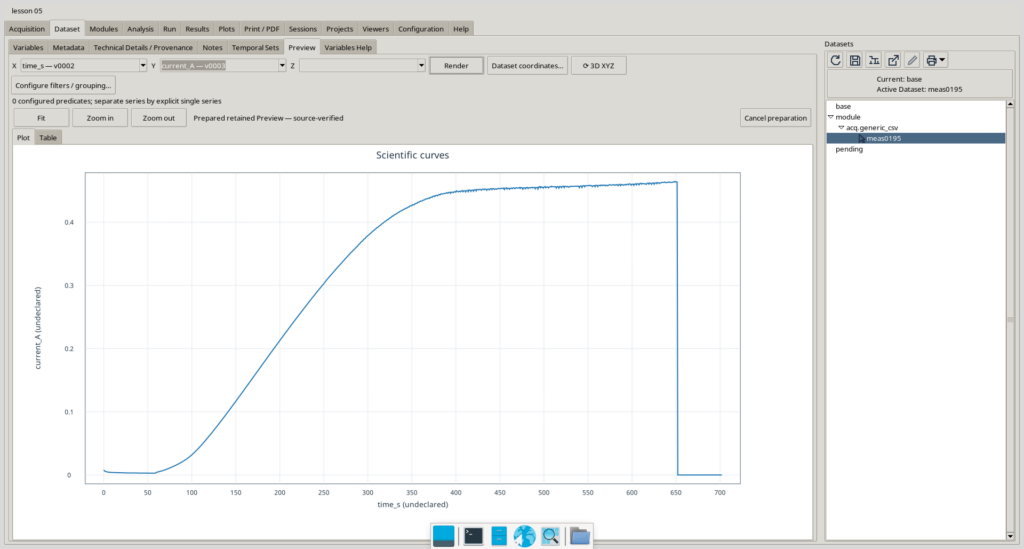Image resolution: width=1024 pixels, height=549 pixels.
Task: Select the Plot view tab
Action: pyautogui.click(x=24, y=138)
